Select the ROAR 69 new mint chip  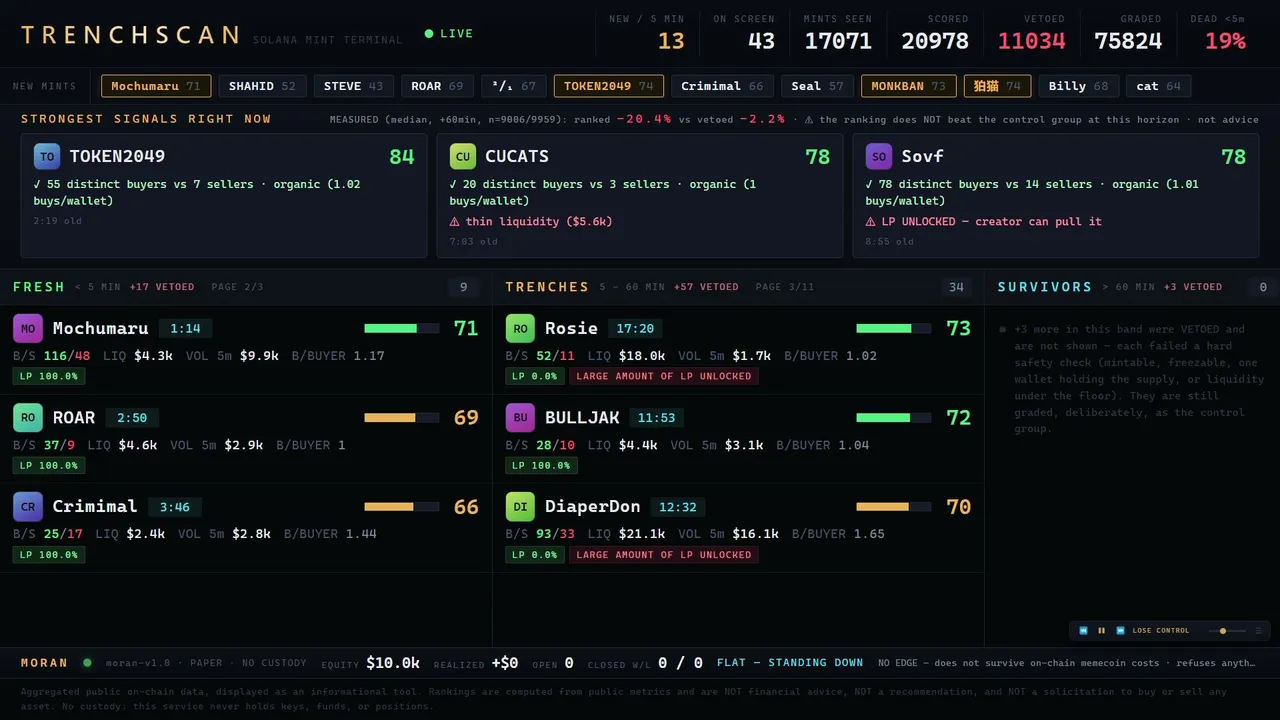click(437, 86)
